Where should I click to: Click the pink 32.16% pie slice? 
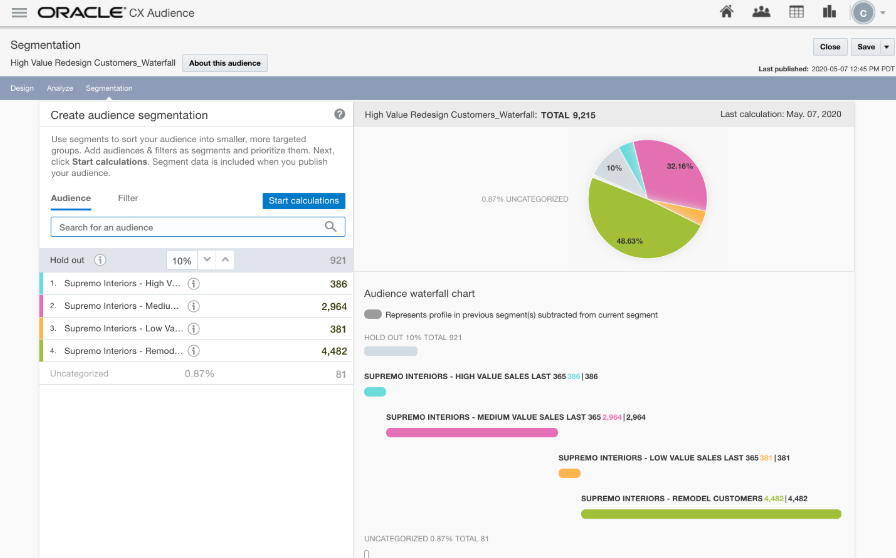[x=674, y=172]
